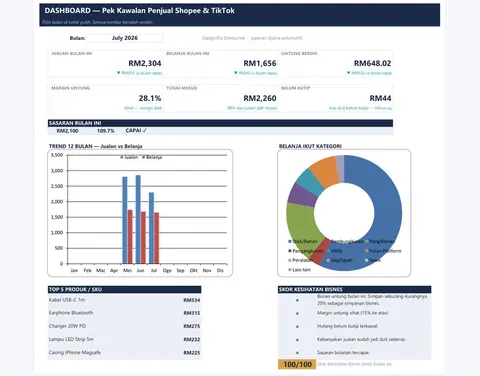Select the 109.7% achievement cell

(x=106, y=131)
